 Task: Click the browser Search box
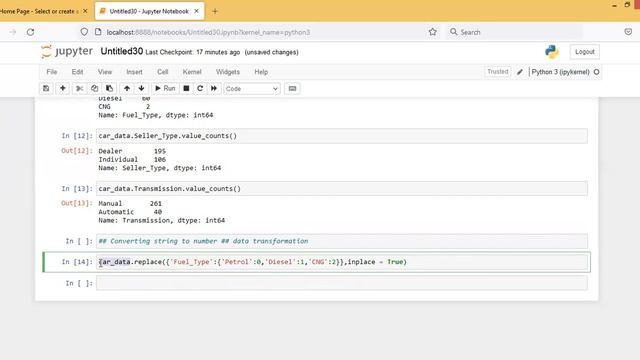(x=514, y=32)
